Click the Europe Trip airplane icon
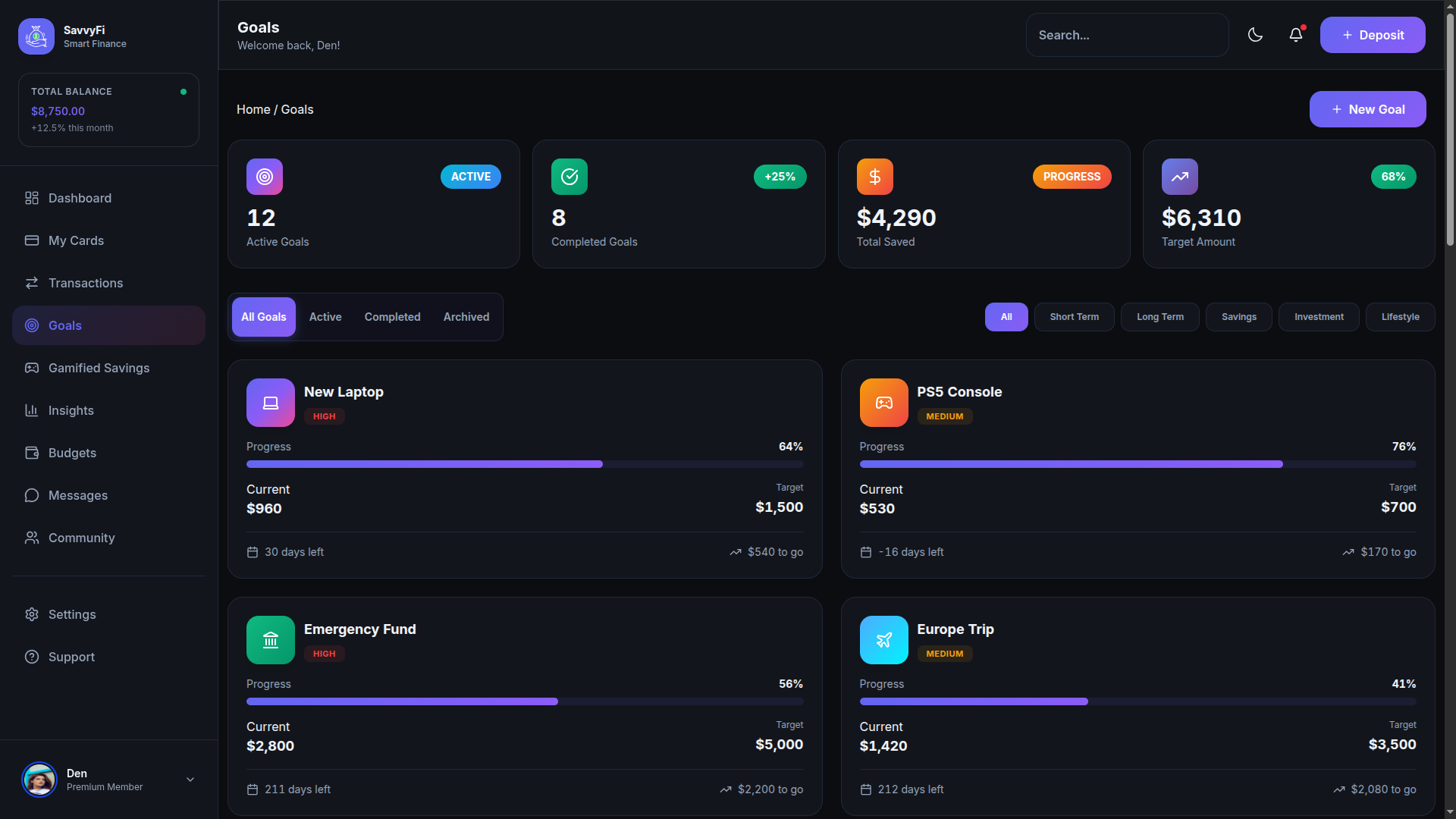Screen dimensions: 1456x819 (883, 640)
